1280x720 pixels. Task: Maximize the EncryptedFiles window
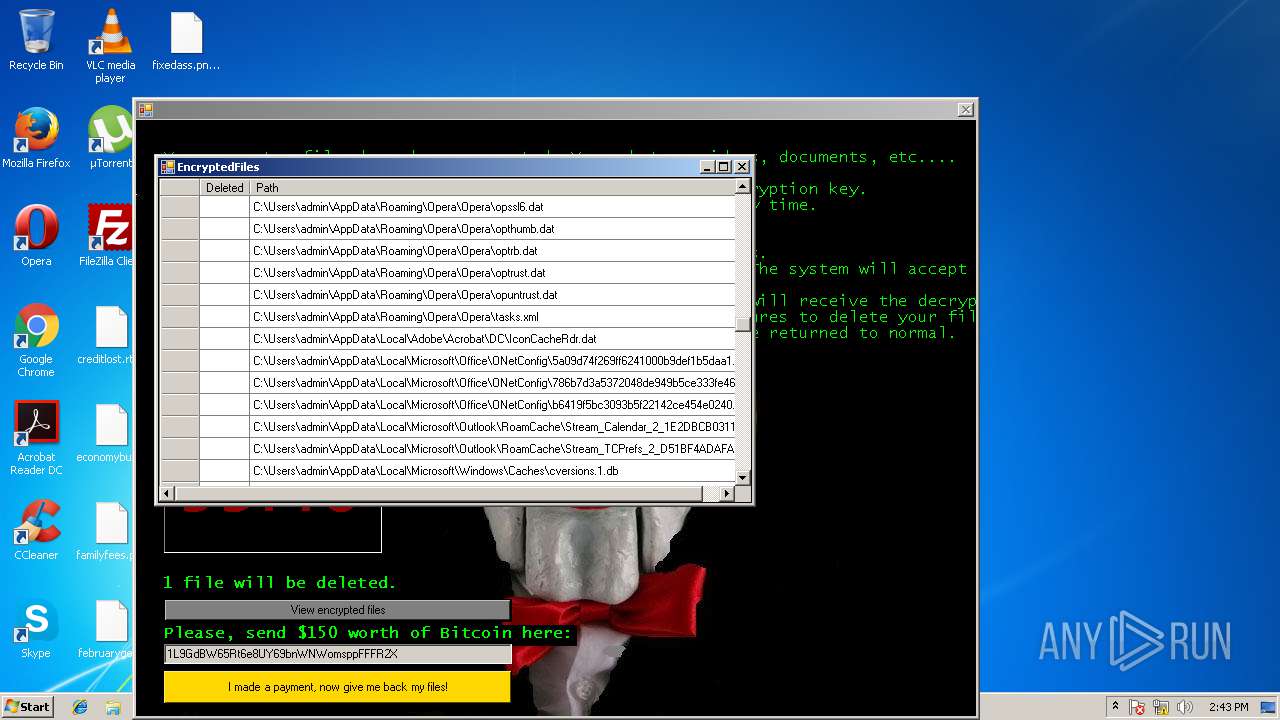tap(723, 167)
